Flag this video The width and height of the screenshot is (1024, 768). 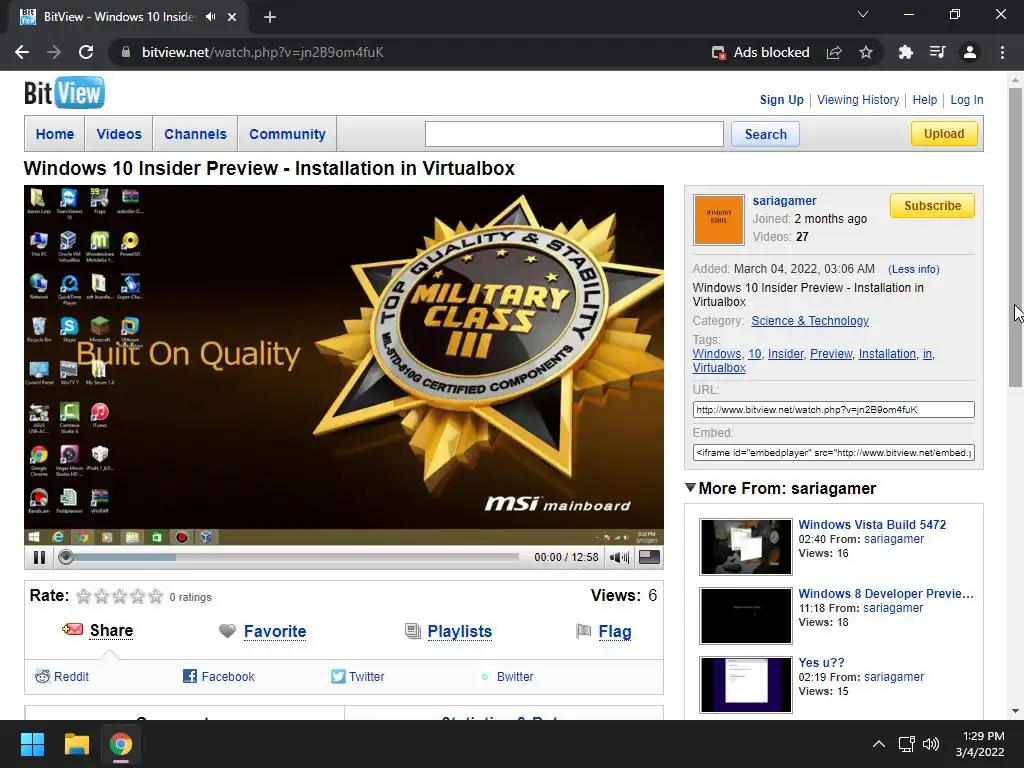[615, 632]
